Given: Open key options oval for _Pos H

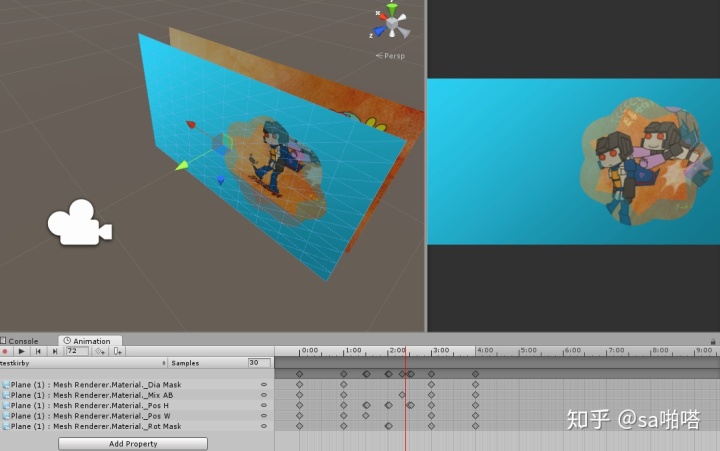Looking at the screenshot, I should [264, 406].
